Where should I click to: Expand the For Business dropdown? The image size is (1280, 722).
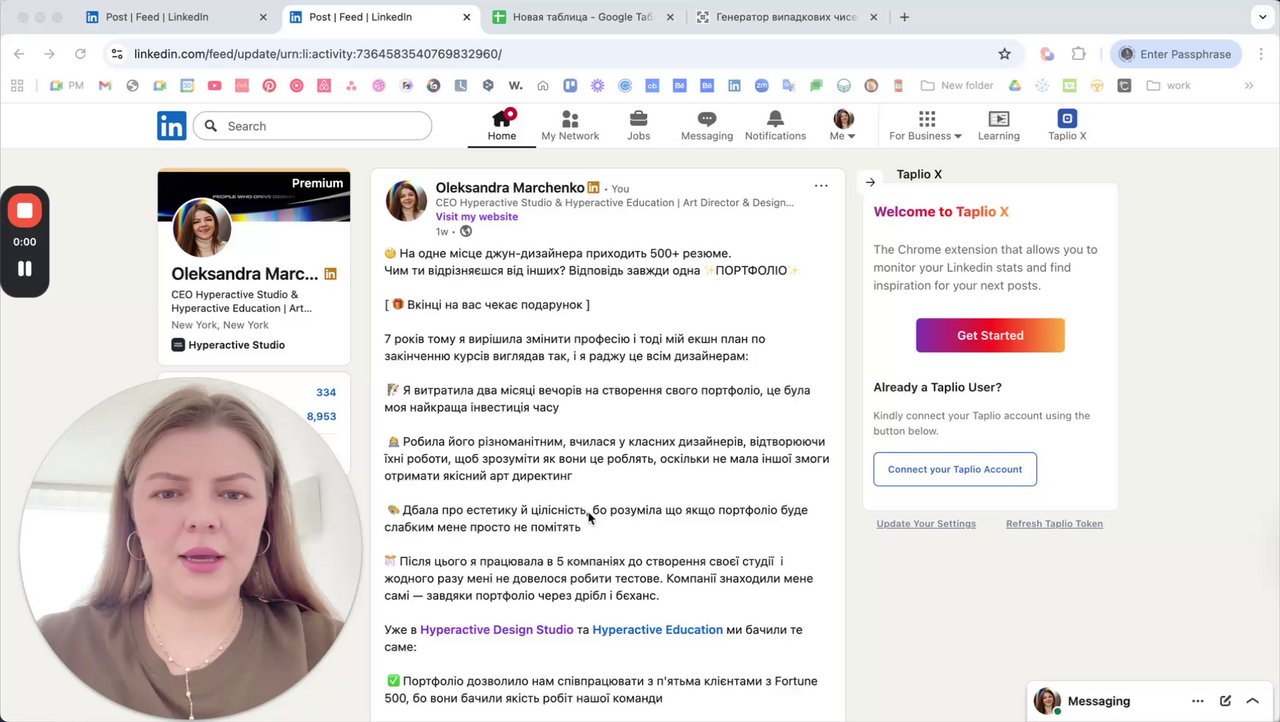pos(925,126)
